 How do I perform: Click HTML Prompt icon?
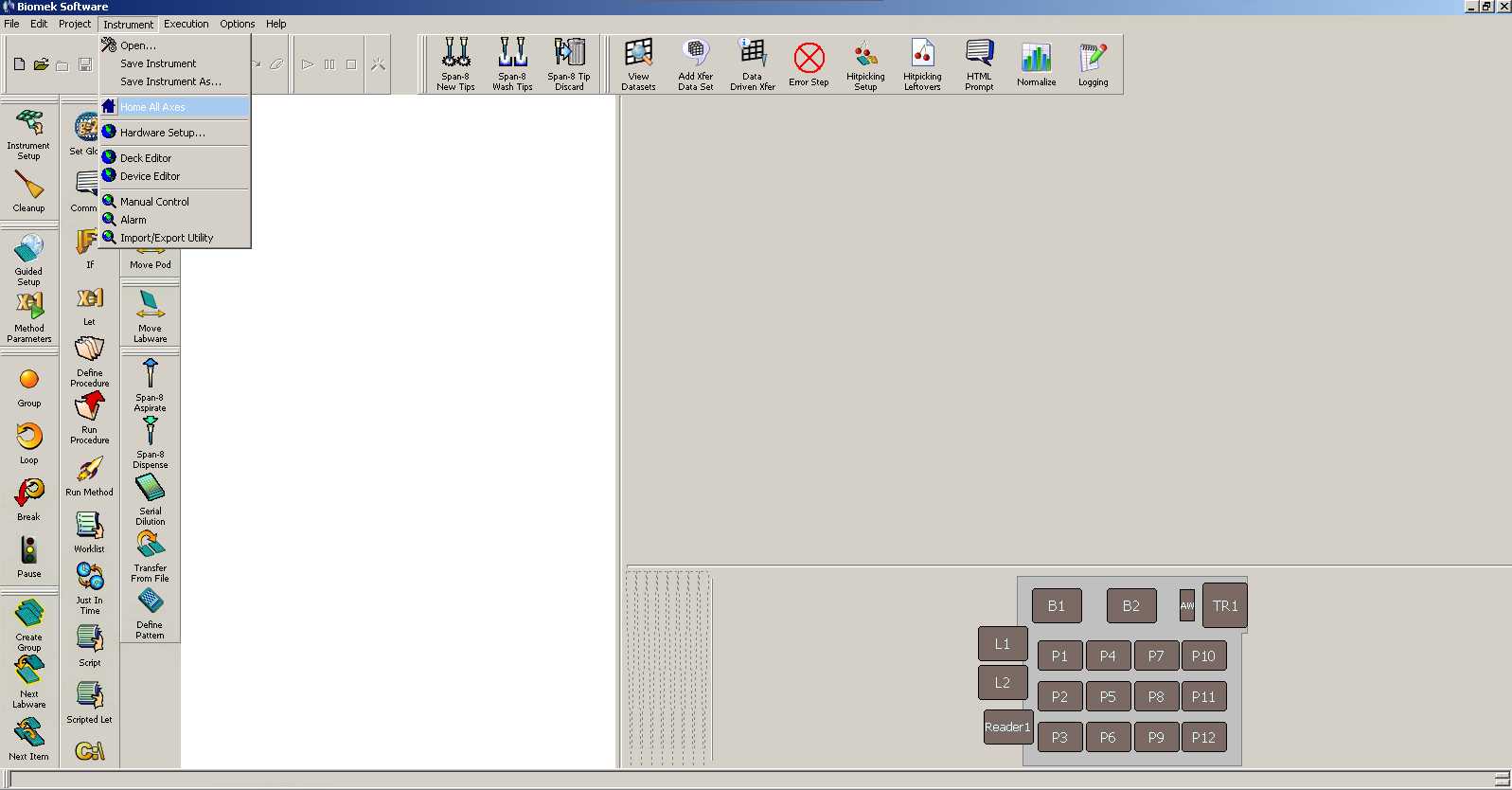point(979,64)
